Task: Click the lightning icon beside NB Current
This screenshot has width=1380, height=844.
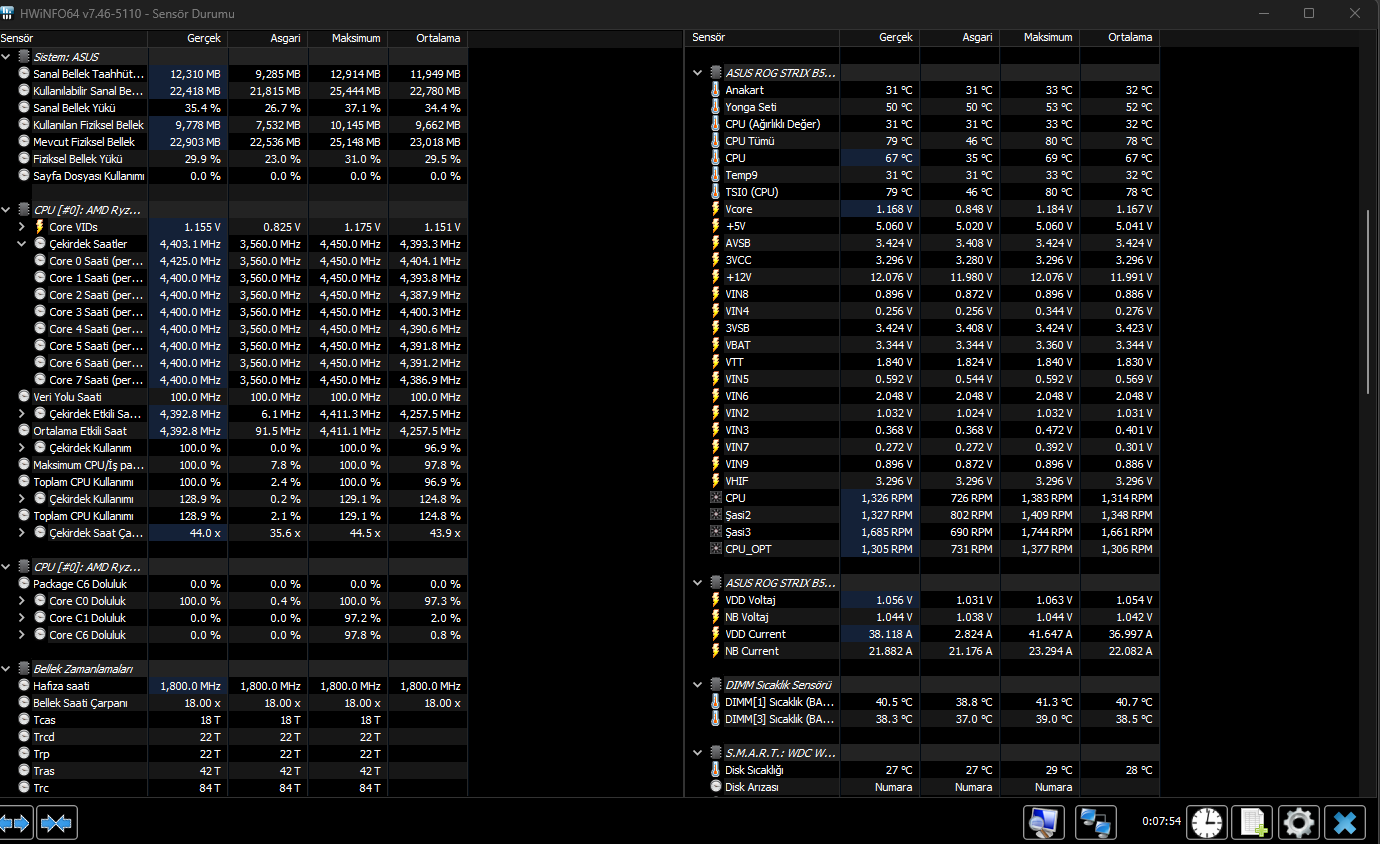Action: [715, 651]
